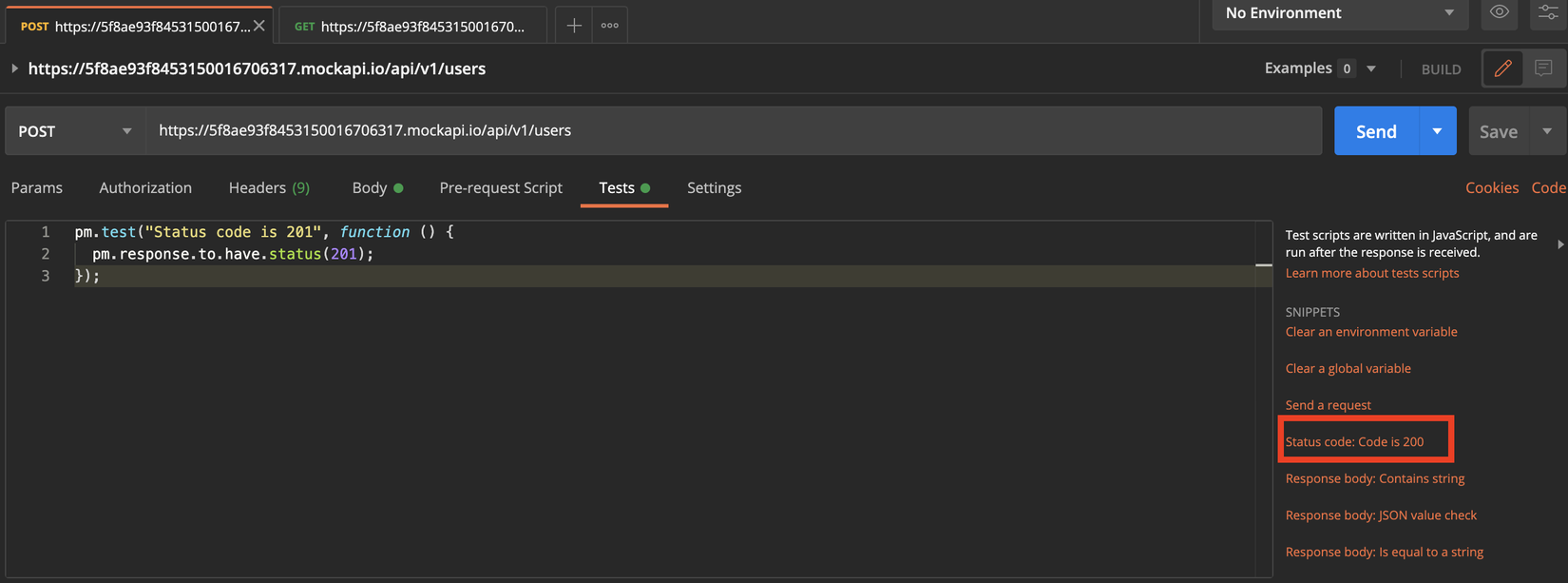Add a new request tab with plus
Viewport: 1568px width, 583px height.
pyautogui.click(x=574, y=26)
